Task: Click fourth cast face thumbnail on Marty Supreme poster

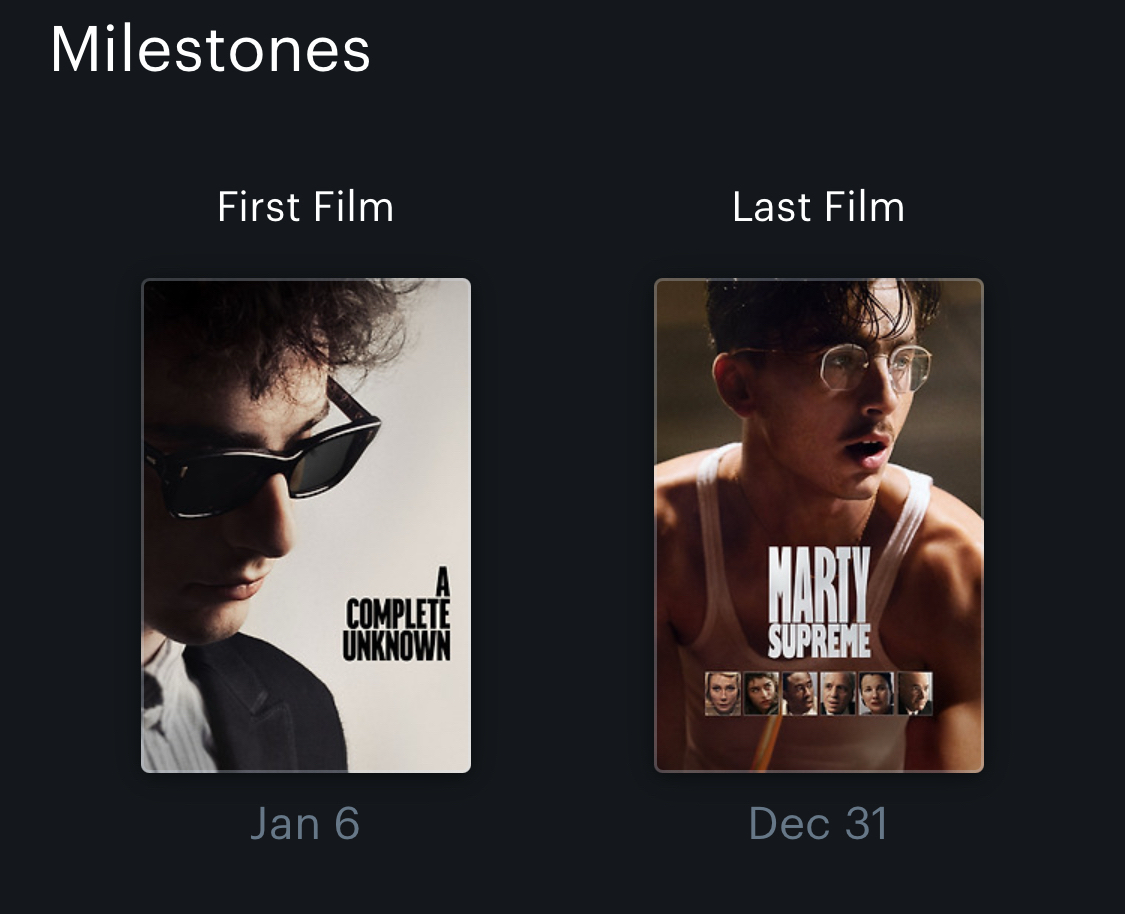Action: (837, 693)
